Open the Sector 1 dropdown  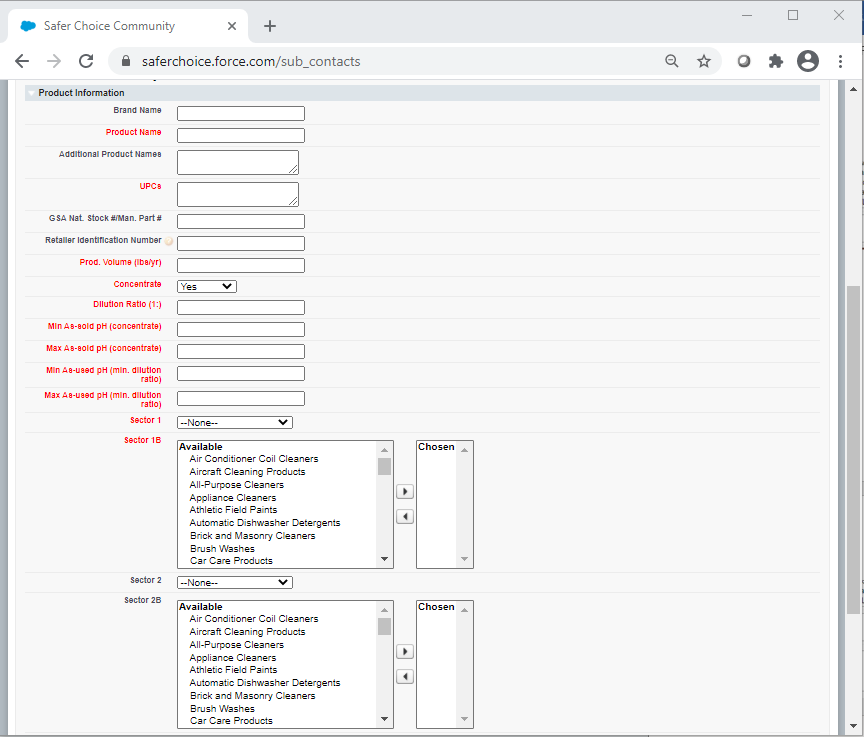(x=234, y=422)
